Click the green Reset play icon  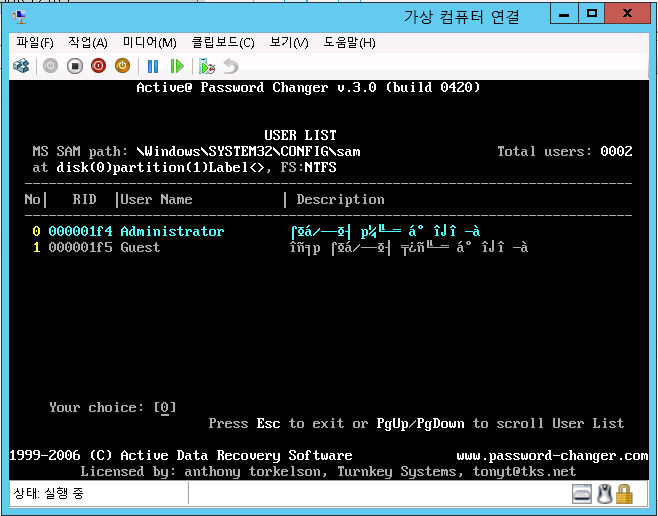click(x=177, y=66)
